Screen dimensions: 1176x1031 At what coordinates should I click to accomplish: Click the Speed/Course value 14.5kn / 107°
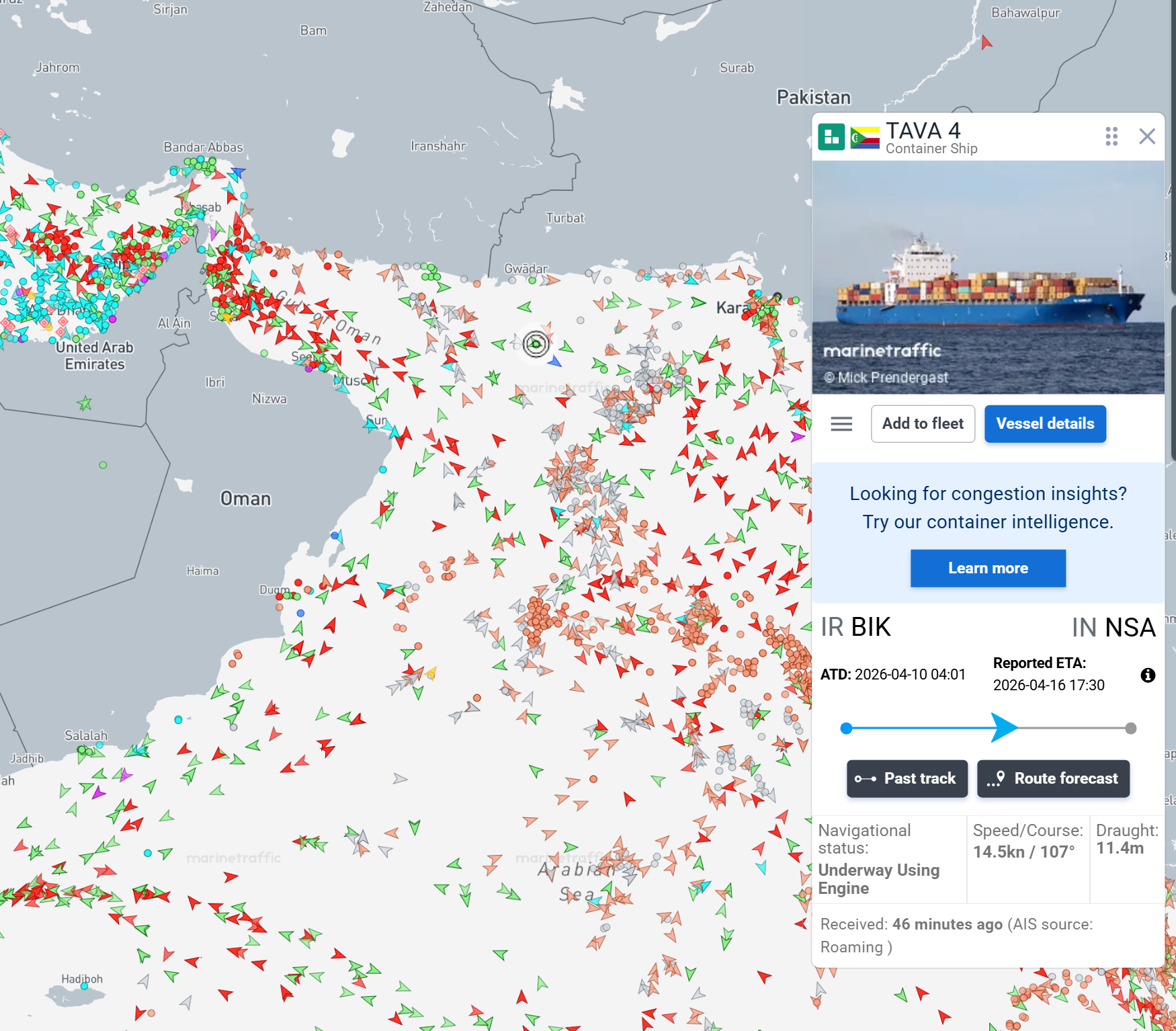pos(1024,852)
